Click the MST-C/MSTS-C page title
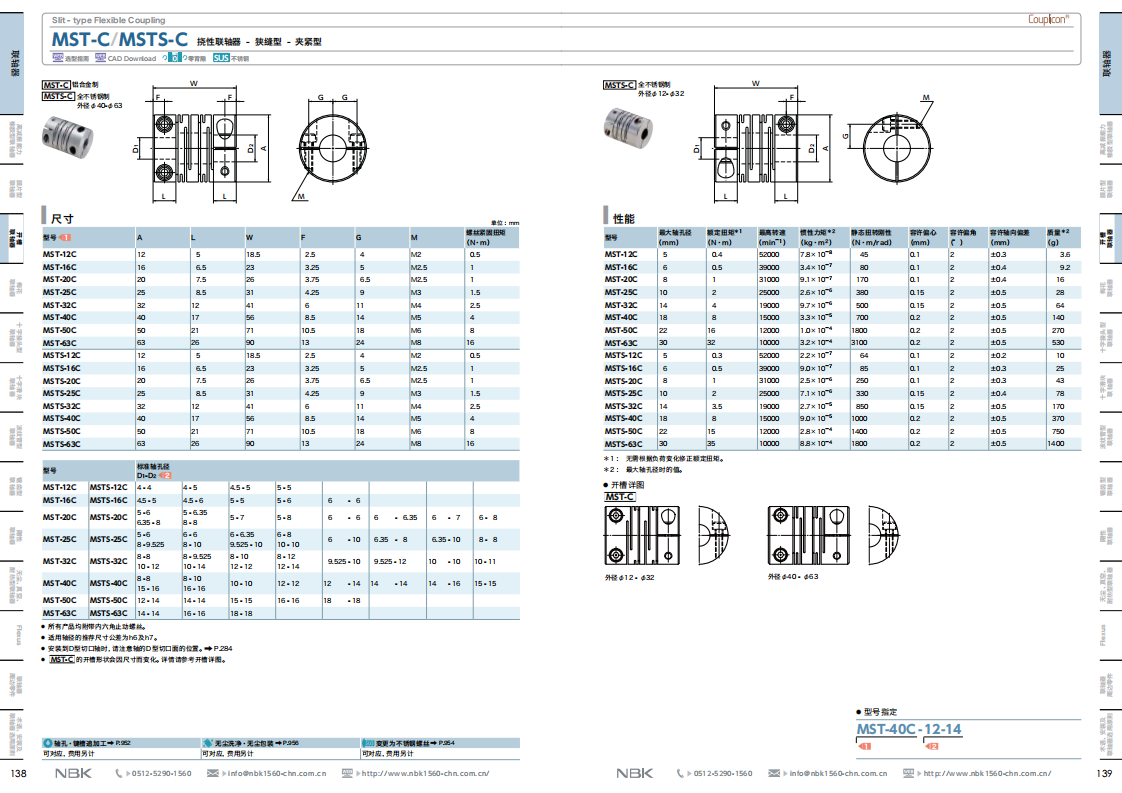The width and height of the screenshot is (1122, 793). click(x=119, y=39)
